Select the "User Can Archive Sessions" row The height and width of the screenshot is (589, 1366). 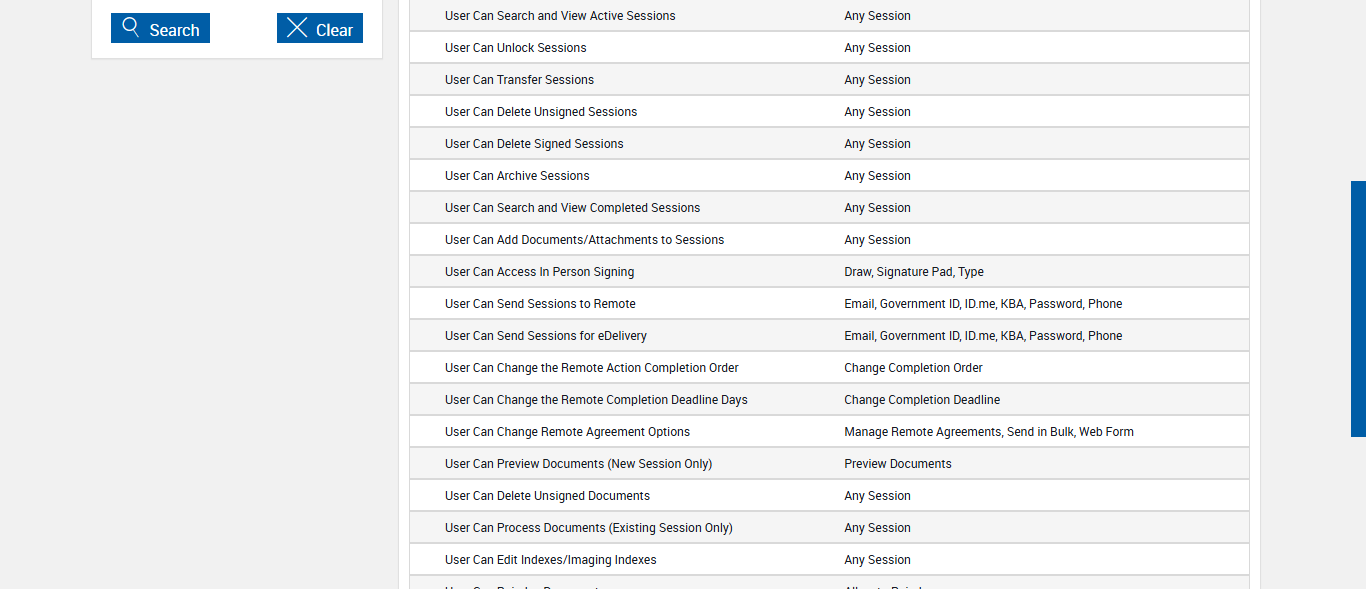point(517,176)
